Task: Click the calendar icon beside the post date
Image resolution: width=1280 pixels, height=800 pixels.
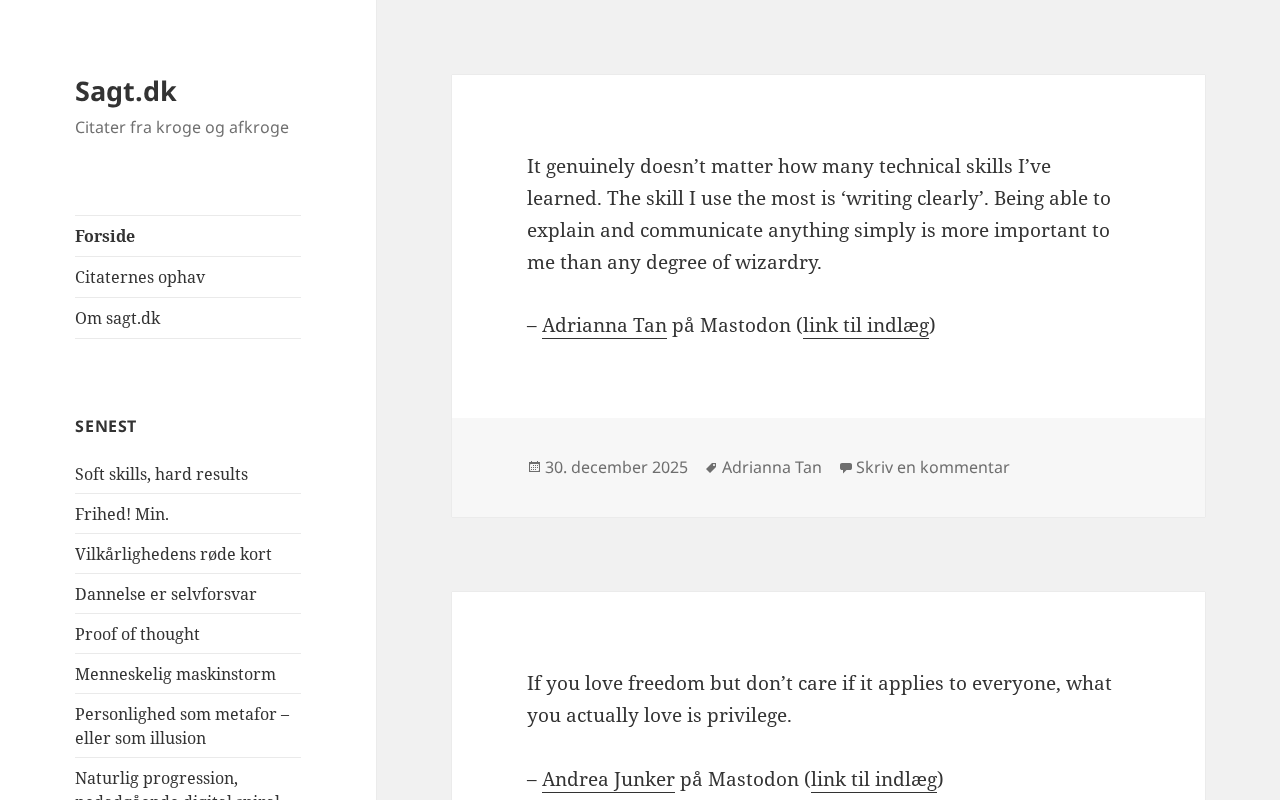Action: tap(534, 467)
